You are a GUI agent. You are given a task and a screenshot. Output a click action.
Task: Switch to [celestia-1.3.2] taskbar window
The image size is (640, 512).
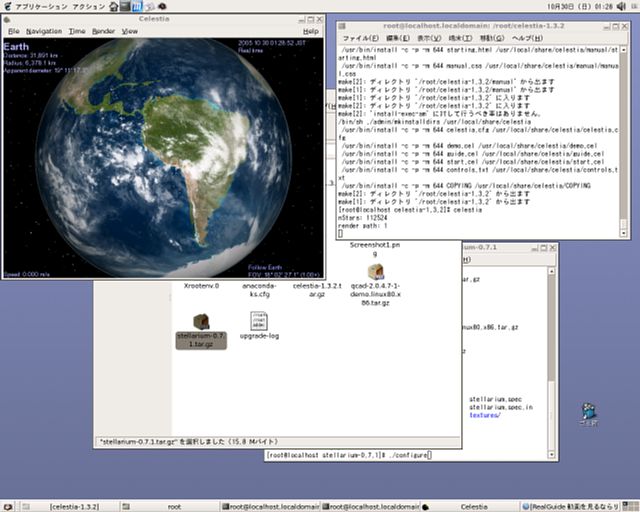[69, 507]
